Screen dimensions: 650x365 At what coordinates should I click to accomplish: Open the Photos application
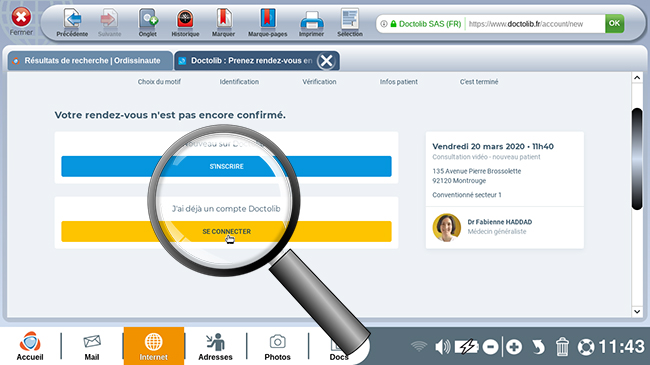(x=277, y=346)
